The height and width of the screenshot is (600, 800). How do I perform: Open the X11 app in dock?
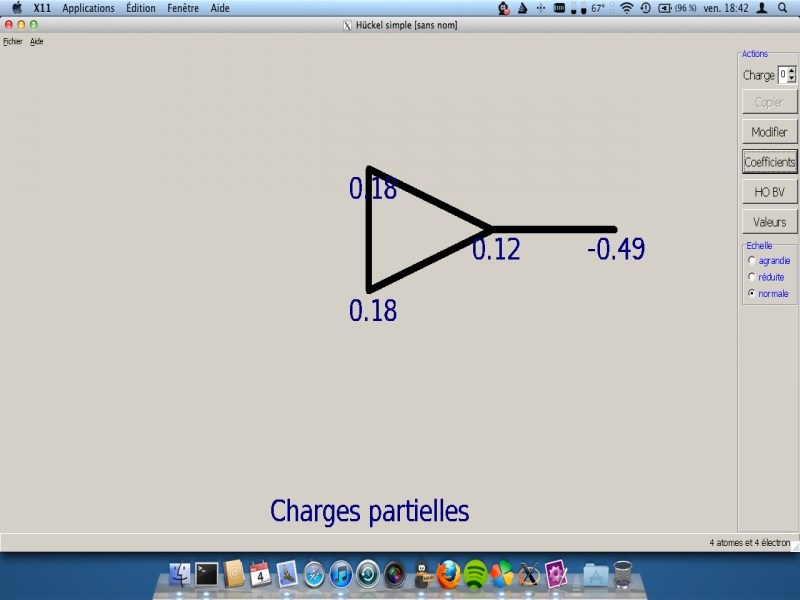point(529,574)
